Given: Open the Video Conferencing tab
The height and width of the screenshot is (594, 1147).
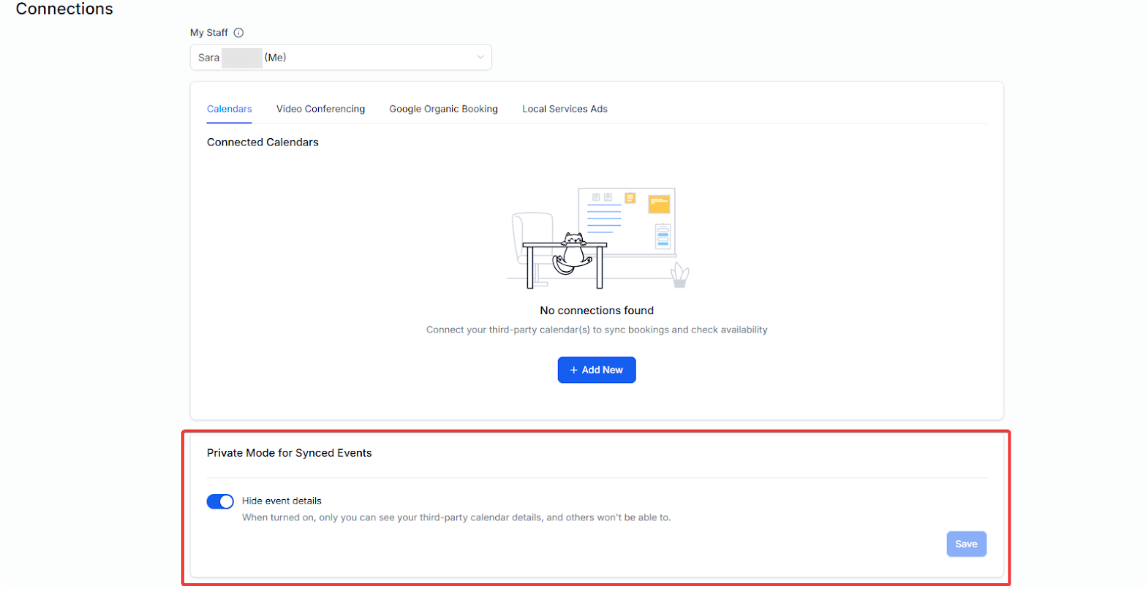Looking at the screenshot, I should pyautogui.click(x=320, y=109).
